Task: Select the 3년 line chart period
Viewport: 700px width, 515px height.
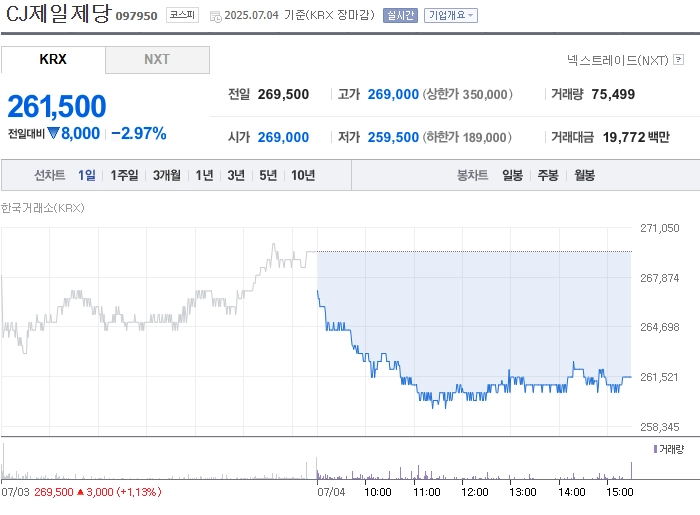Action: pyautogui.click(x=236, y=175)
